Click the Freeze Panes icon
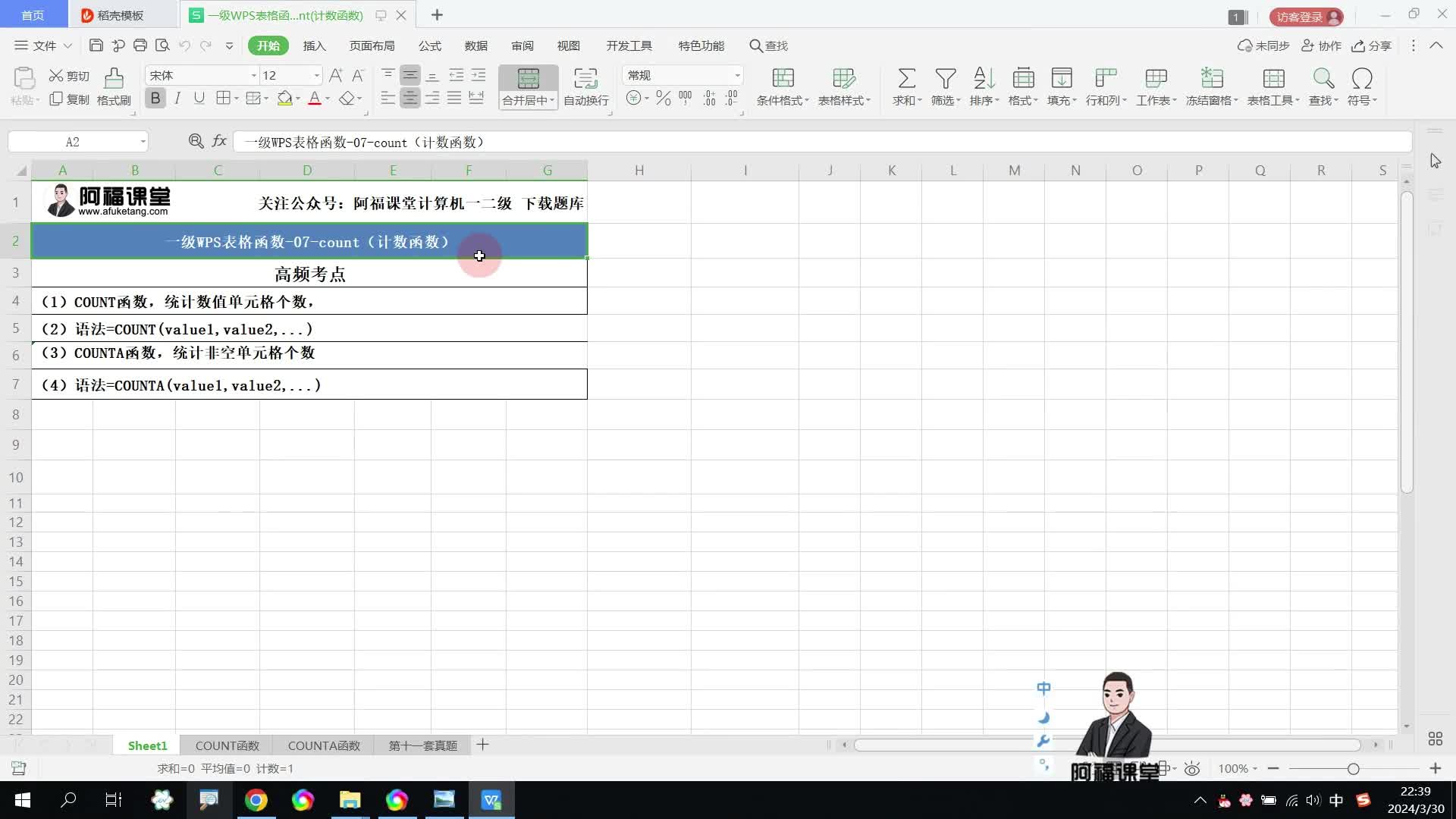1456x819 pixels. 1211,79
